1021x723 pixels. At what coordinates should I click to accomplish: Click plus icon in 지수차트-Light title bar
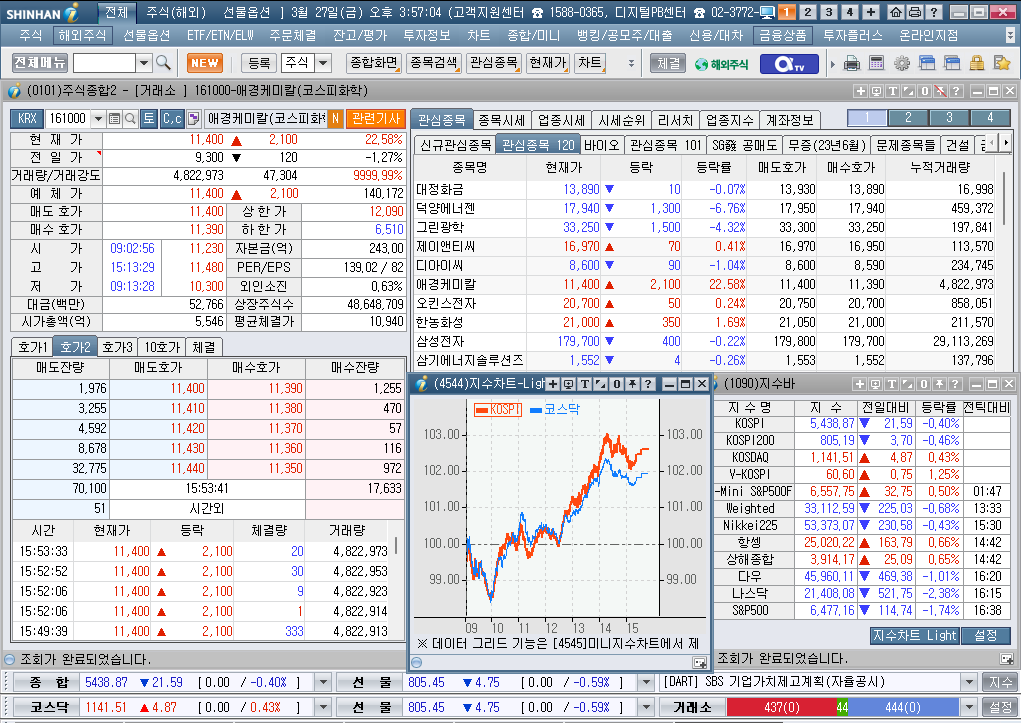(x=553, y=384)
